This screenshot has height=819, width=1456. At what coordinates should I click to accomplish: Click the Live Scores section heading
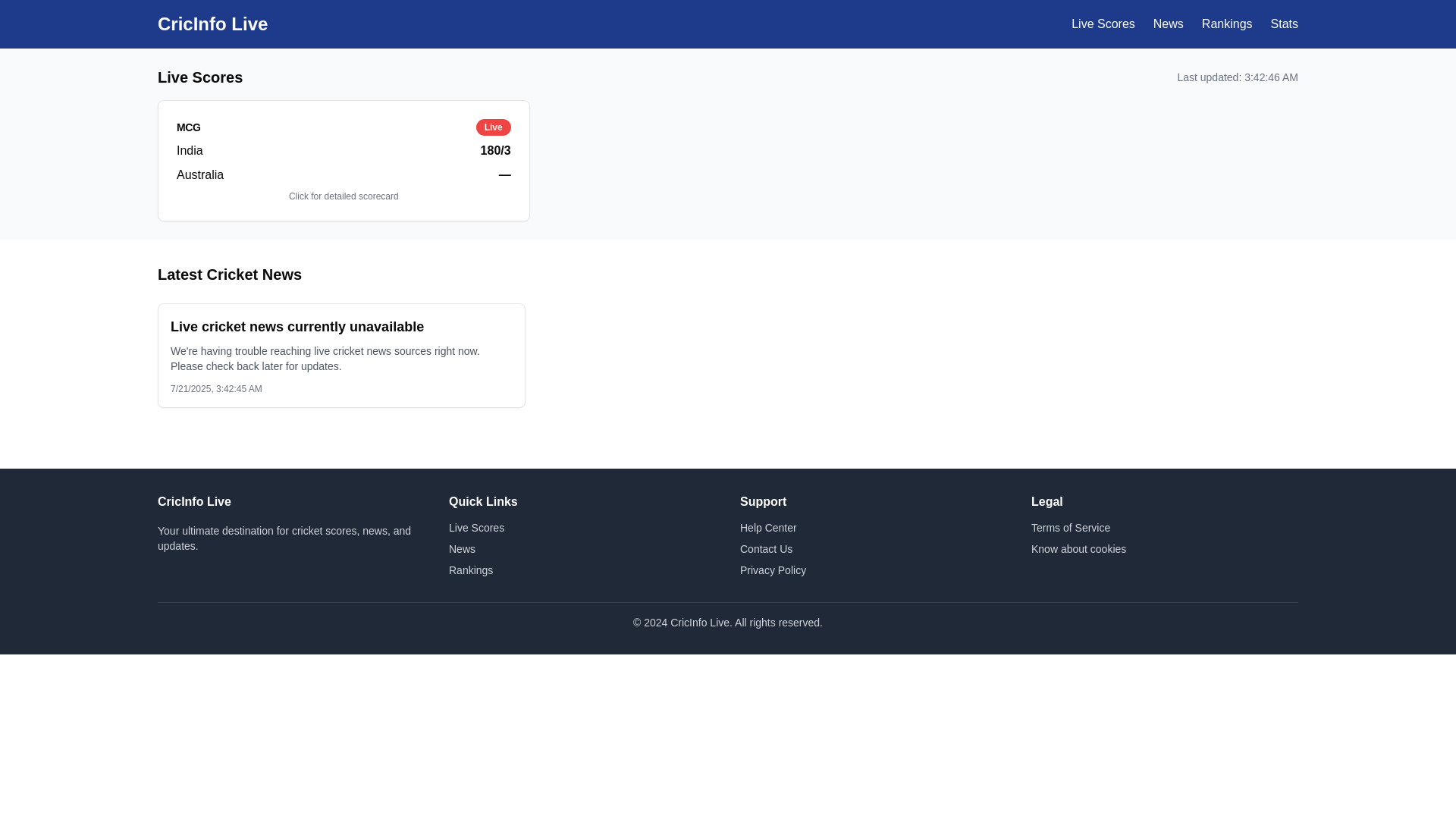point(200,77)
